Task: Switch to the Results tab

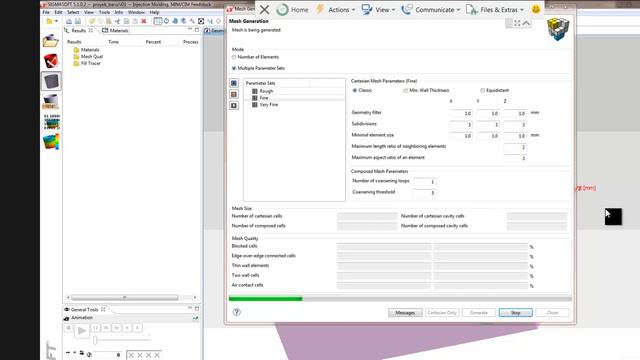Action: coord(79,31)
